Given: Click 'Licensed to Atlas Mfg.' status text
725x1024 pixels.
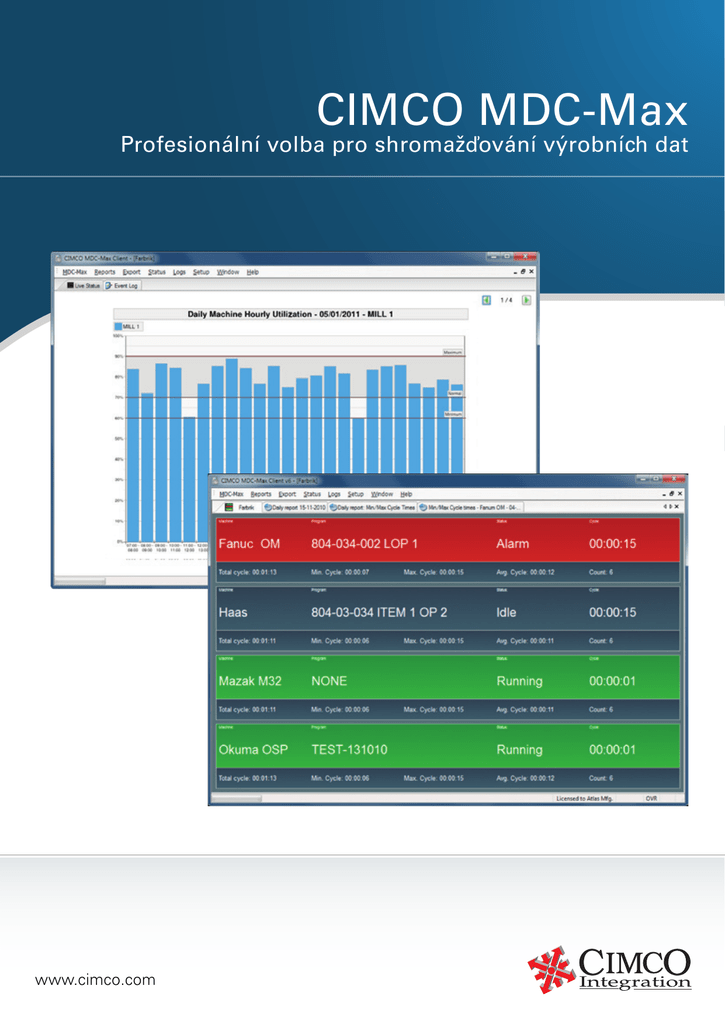Looking at the screenshot, I should (x=585, y=799).
